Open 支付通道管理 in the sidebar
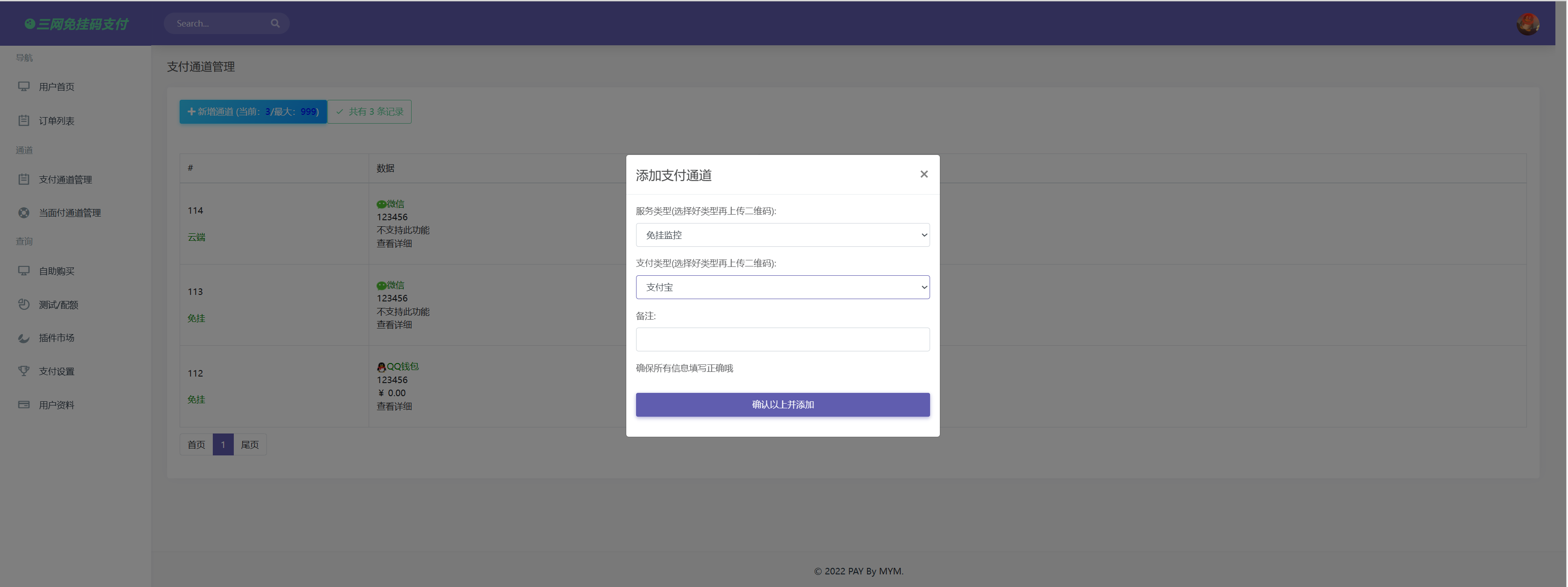The height and width of the screenshot is (587, 1568). tap(65, 180)
